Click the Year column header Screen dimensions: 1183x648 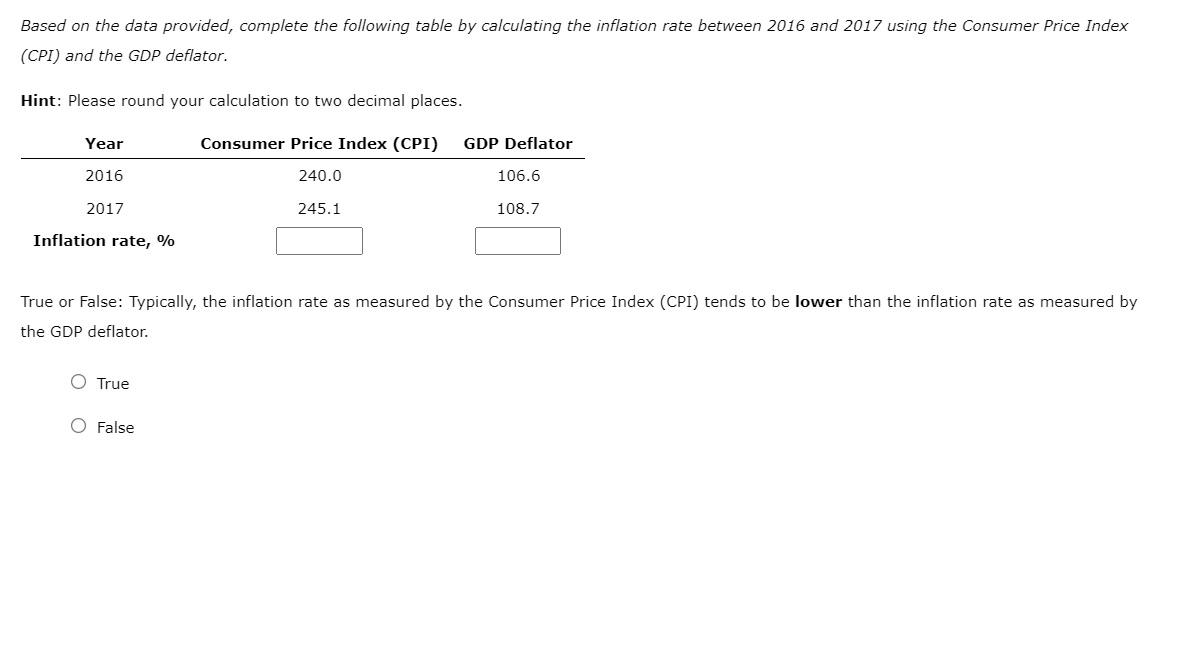pyautogui.click(x=104, y=143)
